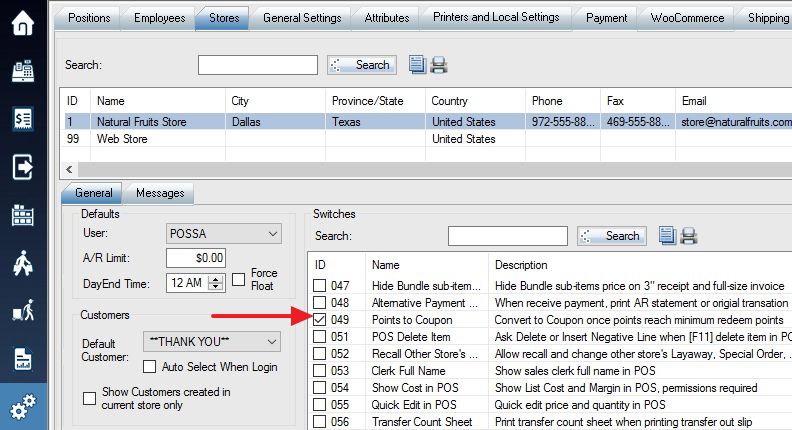Image resolution: width=792 pixels, height=430 pixels.
Task: Open the Payment tab
Action: click(x=606, y=18)
